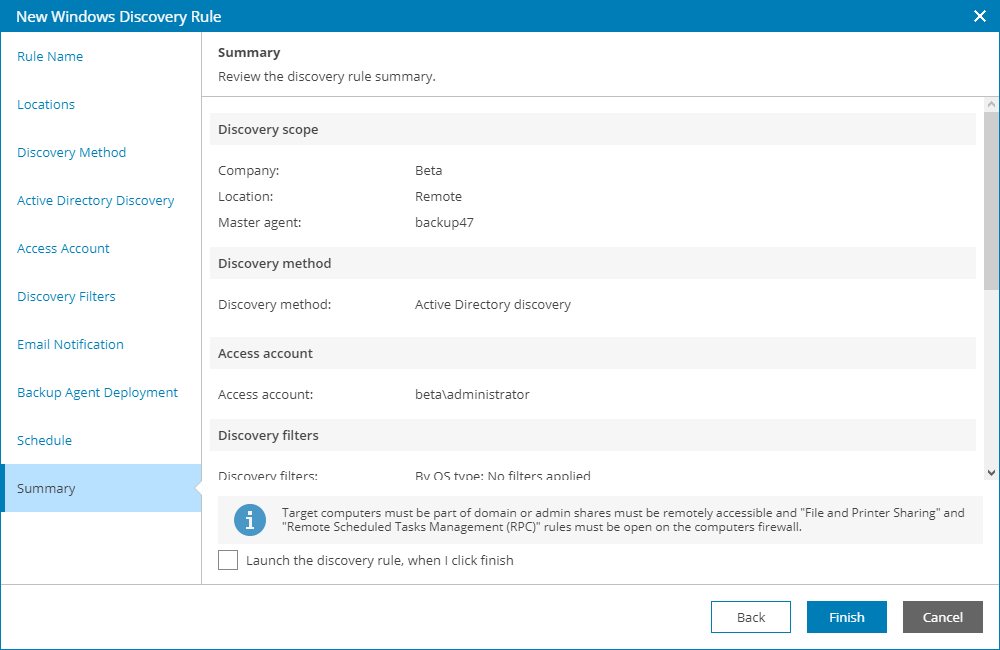This screenshot has height=650, width=1000.
Task: Select the Schedule step
Action: pos(44,440)
